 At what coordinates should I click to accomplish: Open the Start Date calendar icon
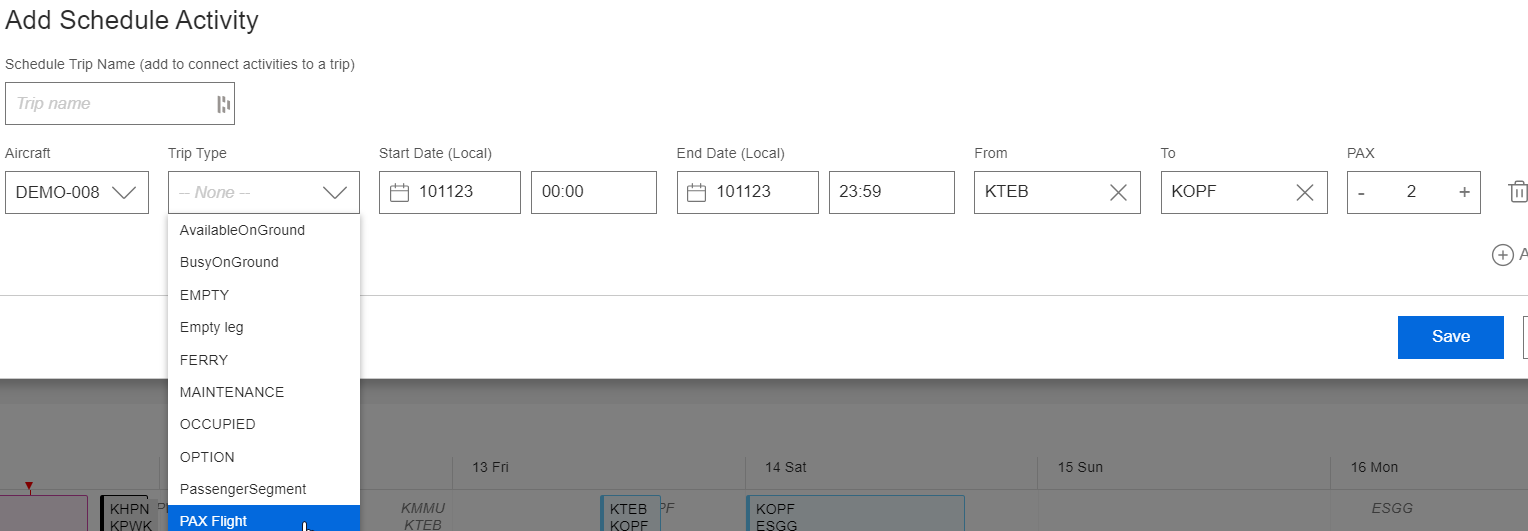tap(399, 192)
